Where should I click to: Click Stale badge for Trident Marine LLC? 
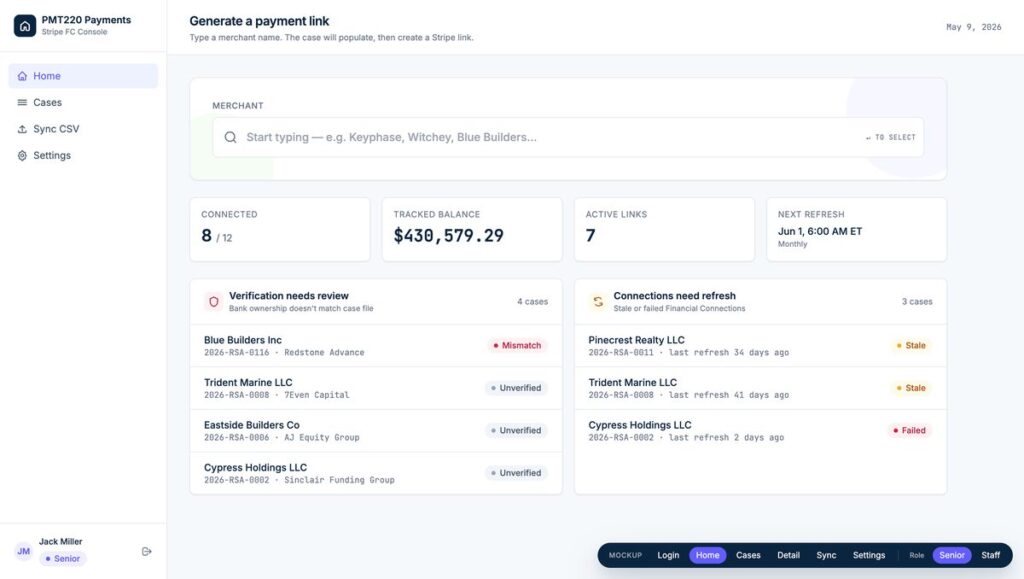click(x=911, y=388)
